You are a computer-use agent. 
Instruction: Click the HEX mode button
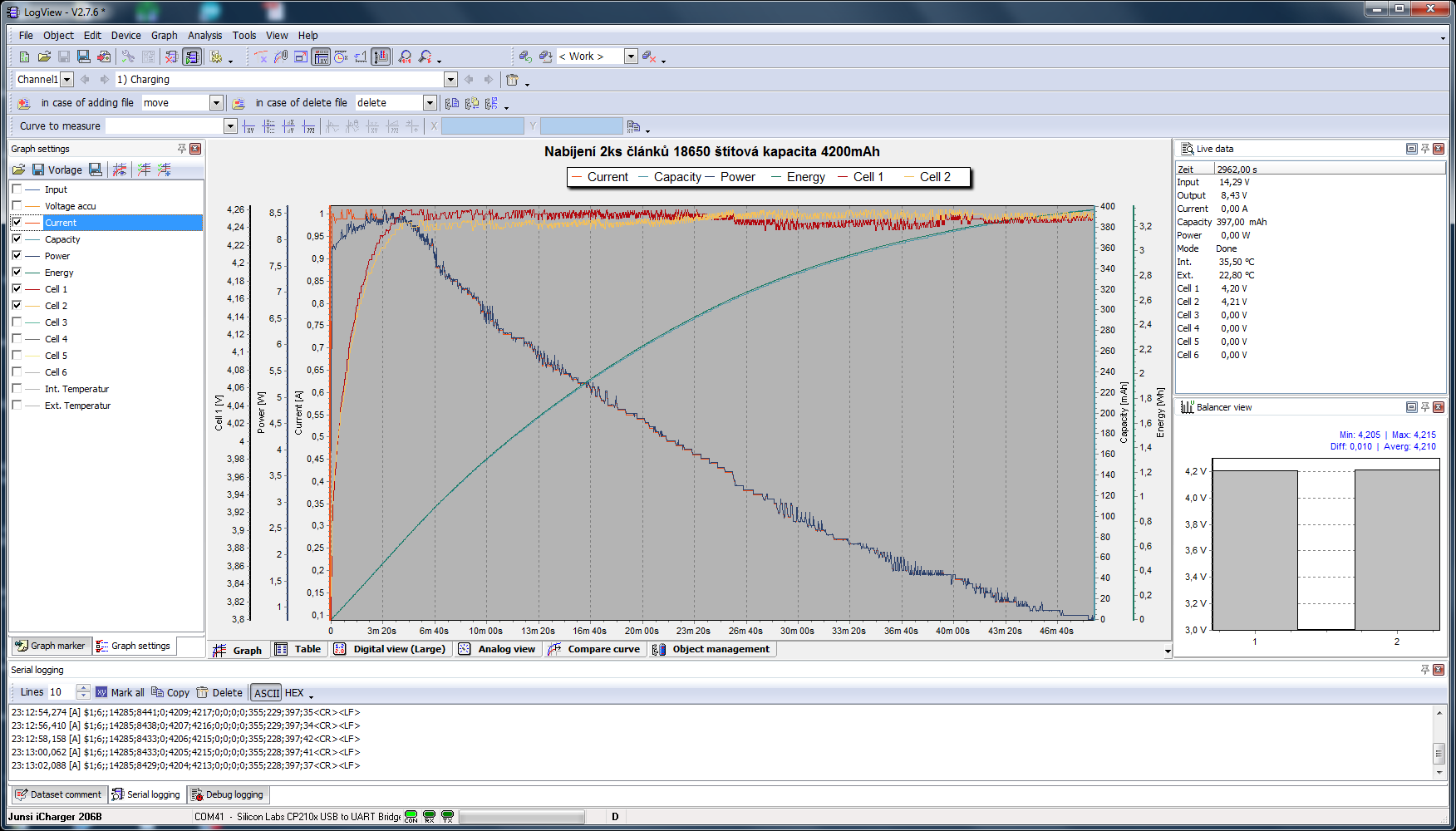click(294, 692)
